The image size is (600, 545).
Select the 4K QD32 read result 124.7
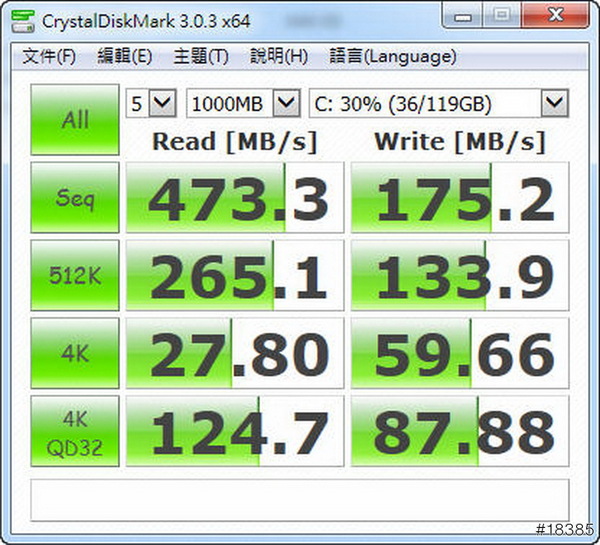click(235, 431)
